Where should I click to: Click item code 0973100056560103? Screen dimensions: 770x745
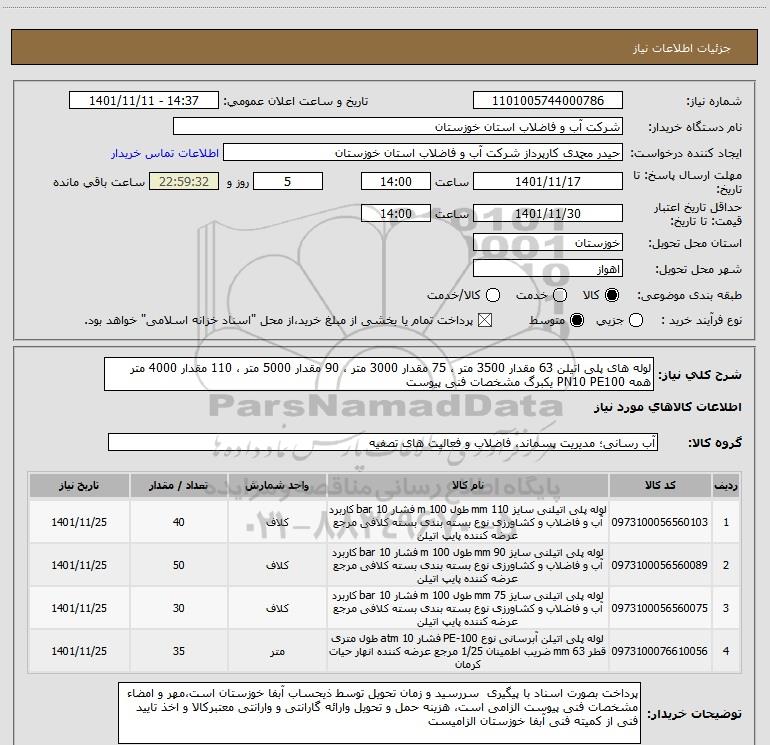click(660, 522)
